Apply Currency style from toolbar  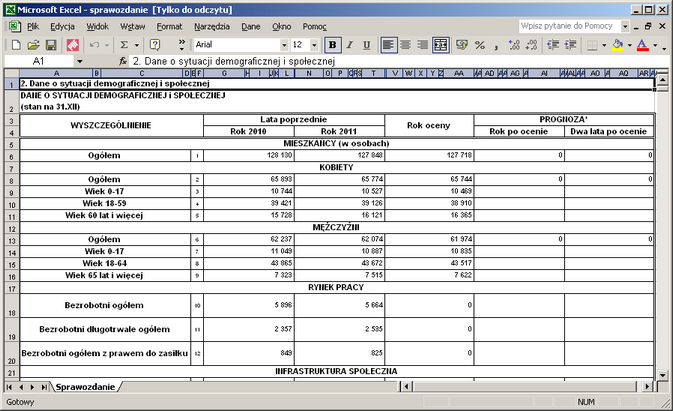coord(463,45)
